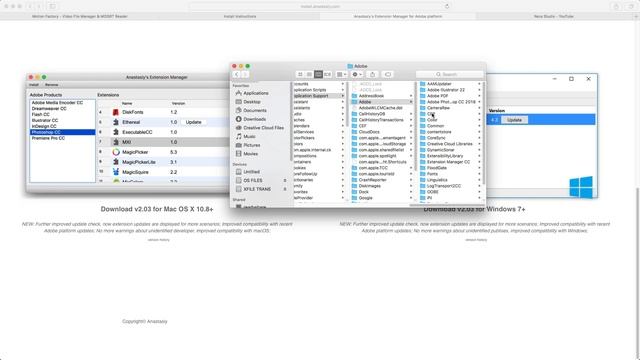Click Update button beside Ethereal extension

pos(193,122)
